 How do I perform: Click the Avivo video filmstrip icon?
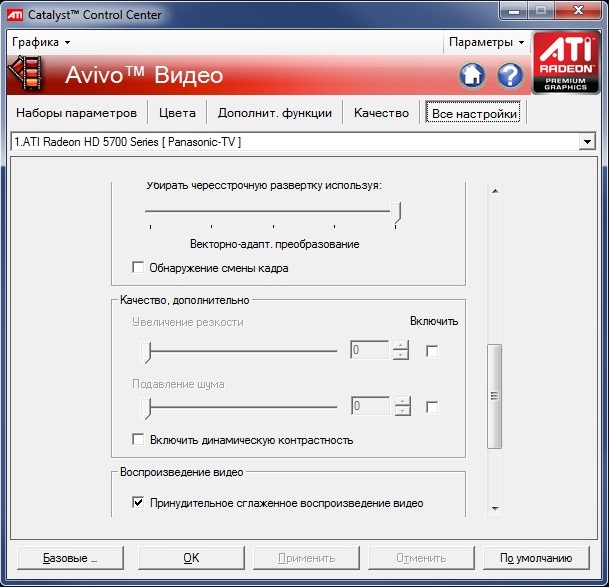pyautogui.click(x=26, y=73)
